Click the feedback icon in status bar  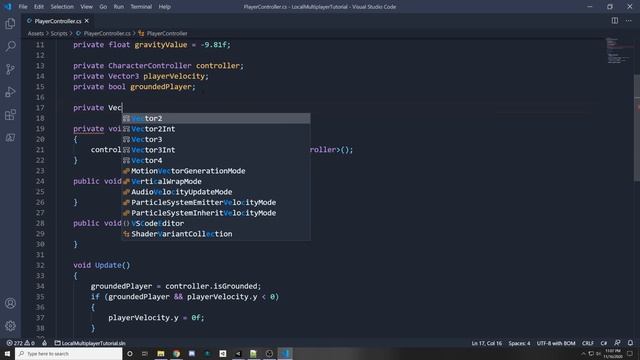coord(617,343)
